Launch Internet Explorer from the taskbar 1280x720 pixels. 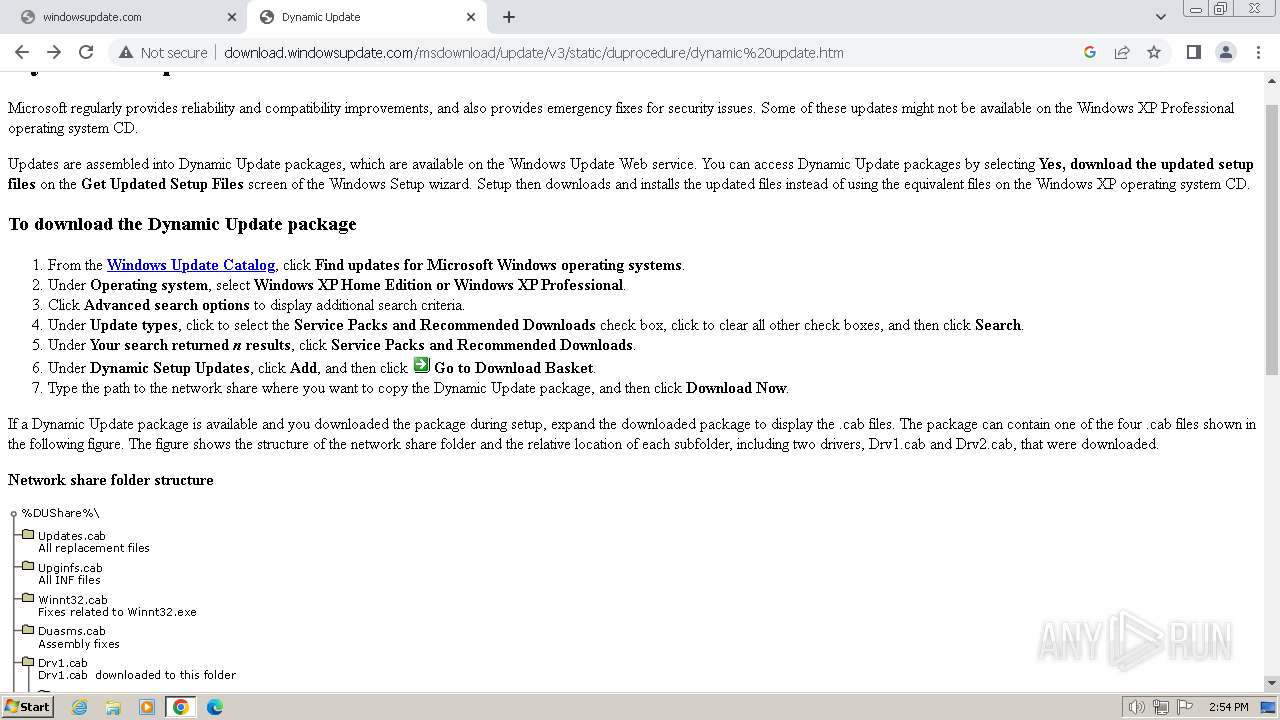tap(80, 707)
